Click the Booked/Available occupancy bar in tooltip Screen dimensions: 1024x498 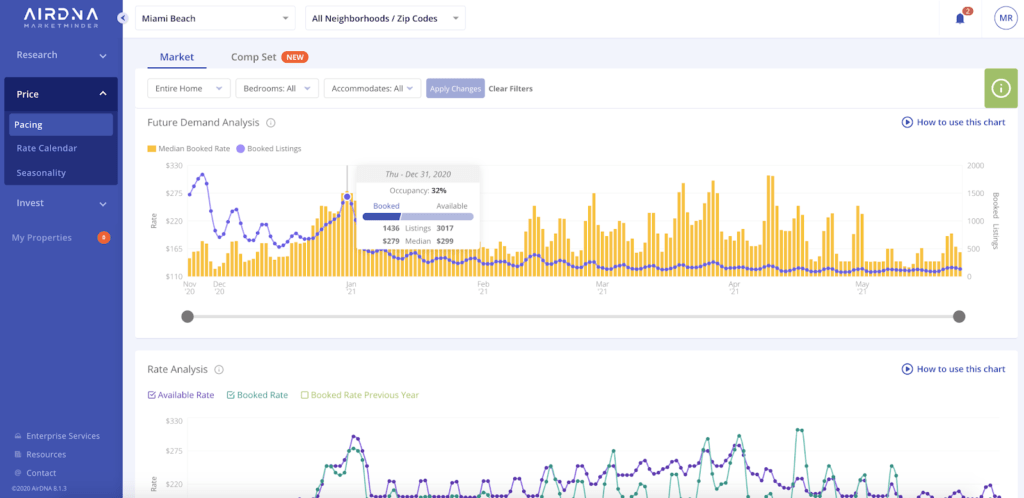tap(418, 216)
